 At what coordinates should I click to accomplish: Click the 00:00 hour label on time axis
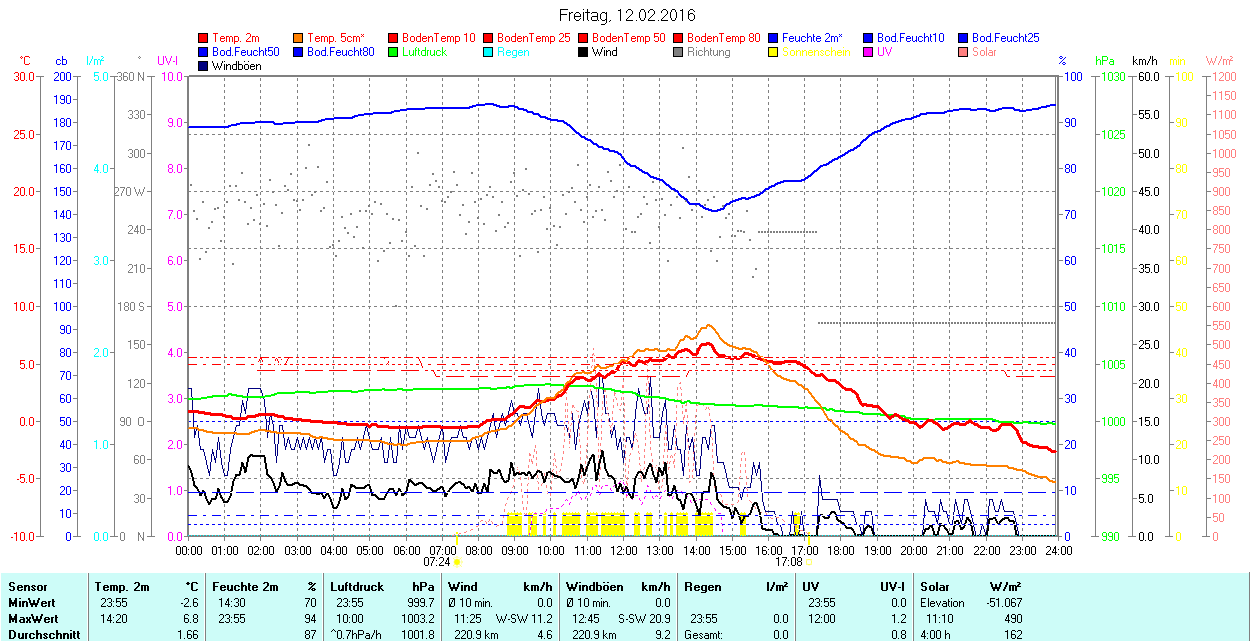pyautogui.click(x=189, y=550)
